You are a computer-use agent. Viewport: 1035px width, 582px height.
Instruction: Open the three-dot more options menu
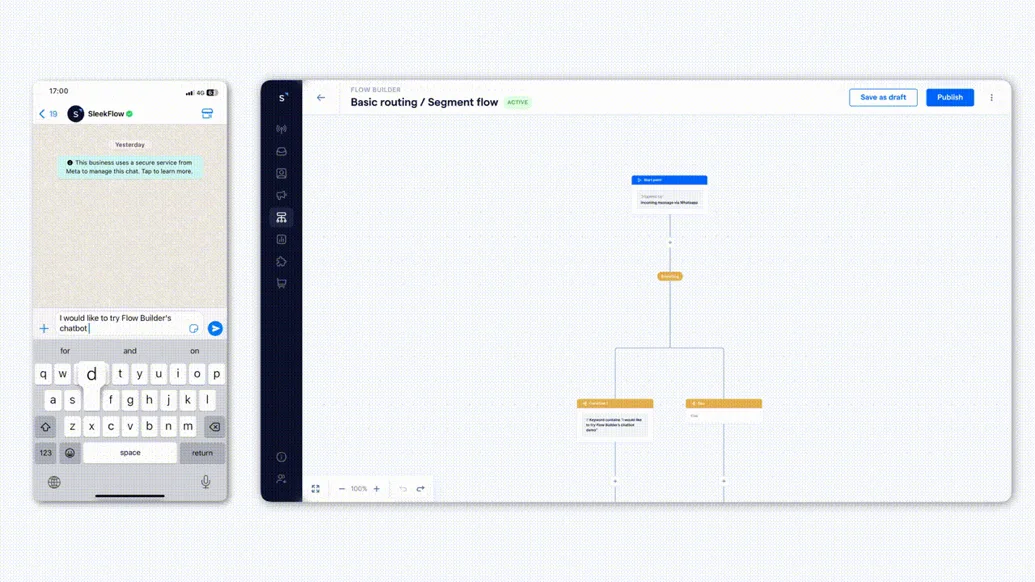click(991, 98)
